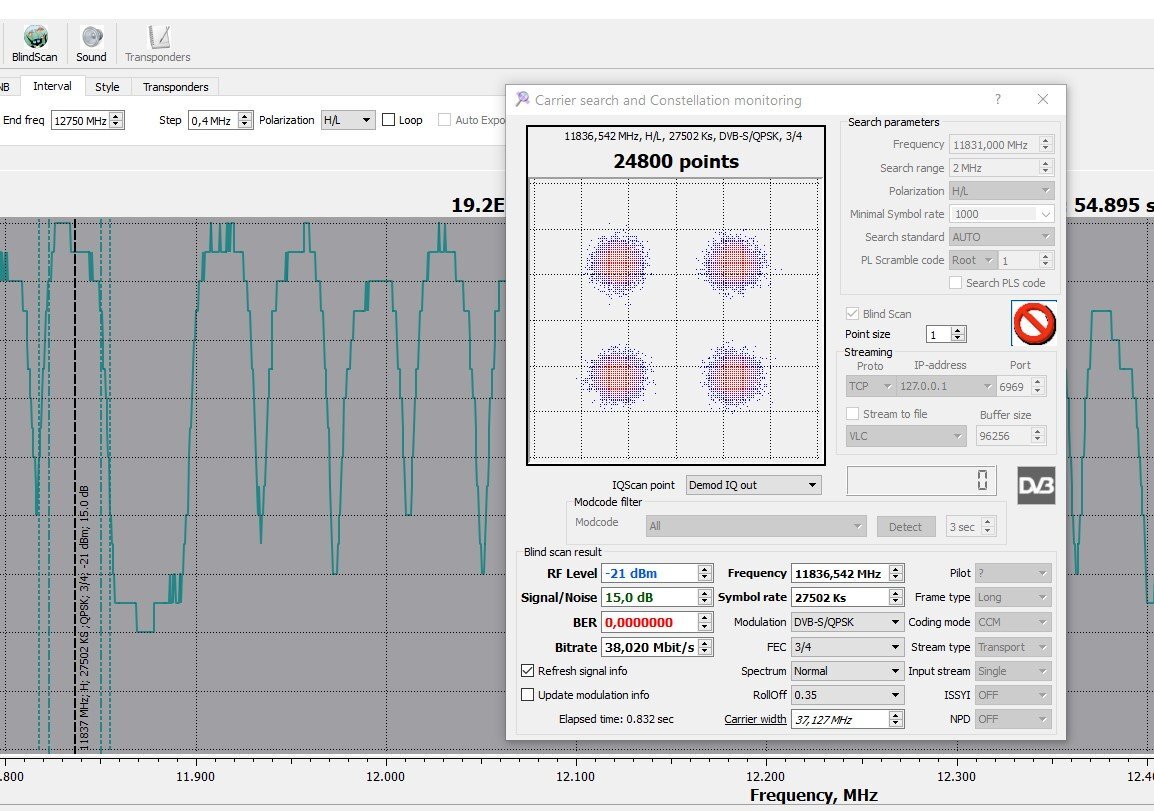Click the dialog help question mark
This screenshot has width=1154, height=811.
(x=997, y=100)
